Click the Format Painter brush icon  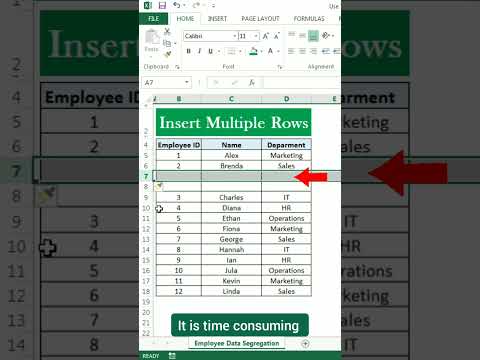(x=167, y=54)
